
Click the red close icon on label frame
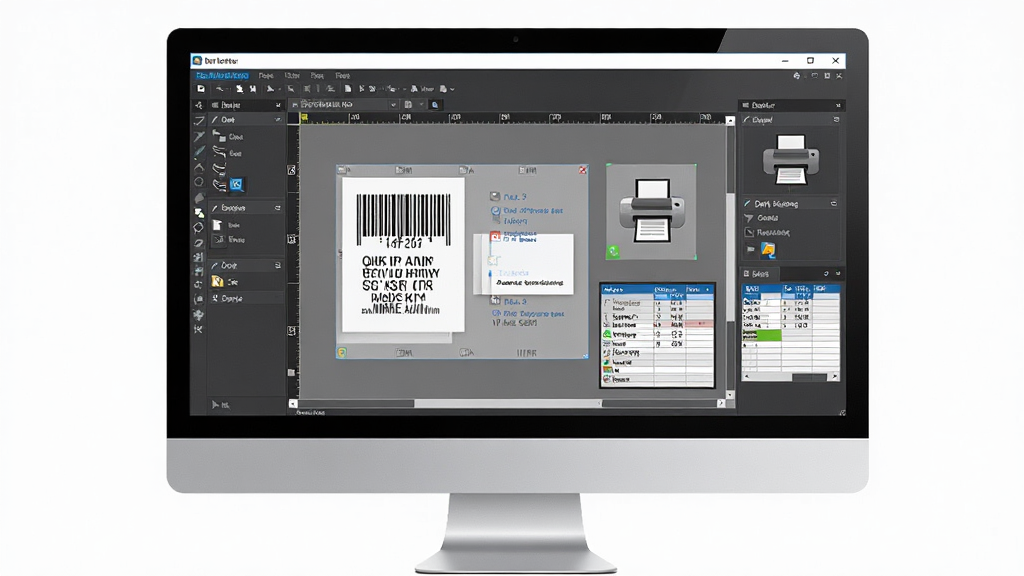pyautogui.click(x=583, y=170)
